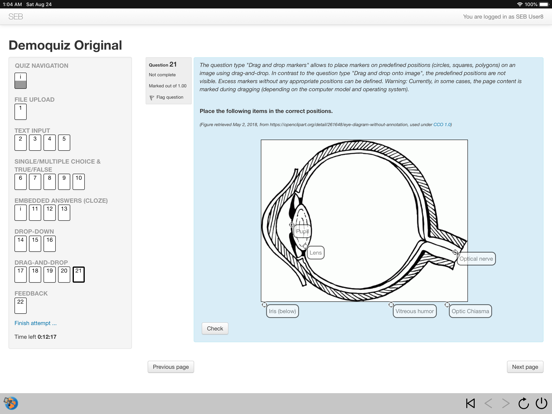
Task: Pick the Vitreous humor marker
Action: click(414, 311)
